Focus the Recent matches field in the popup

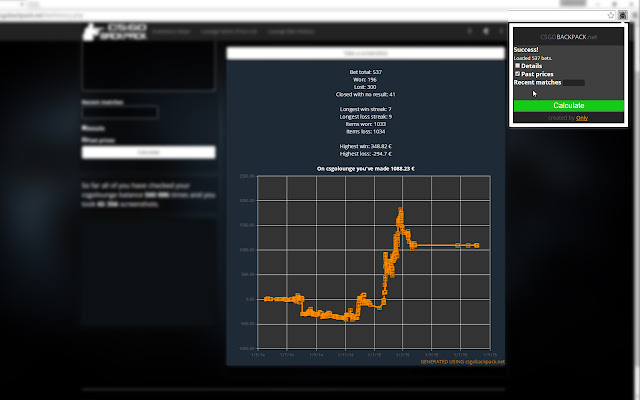[574, 82]
